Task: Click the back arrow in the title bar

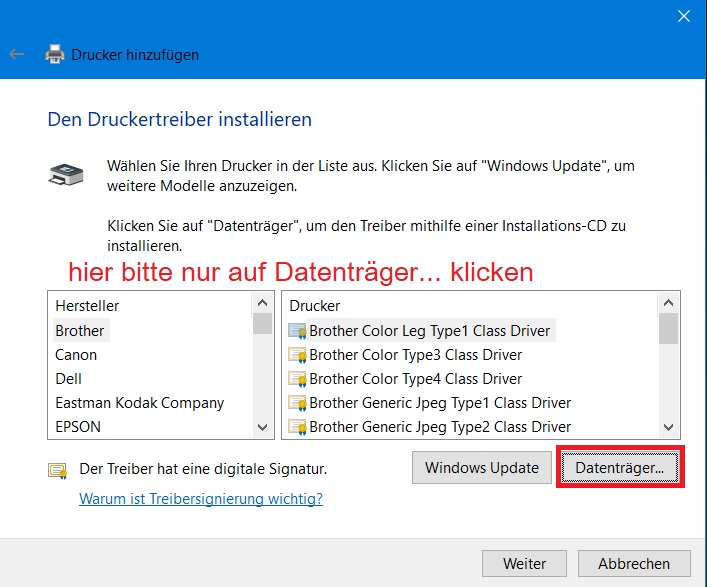Action: pos(16,55)
